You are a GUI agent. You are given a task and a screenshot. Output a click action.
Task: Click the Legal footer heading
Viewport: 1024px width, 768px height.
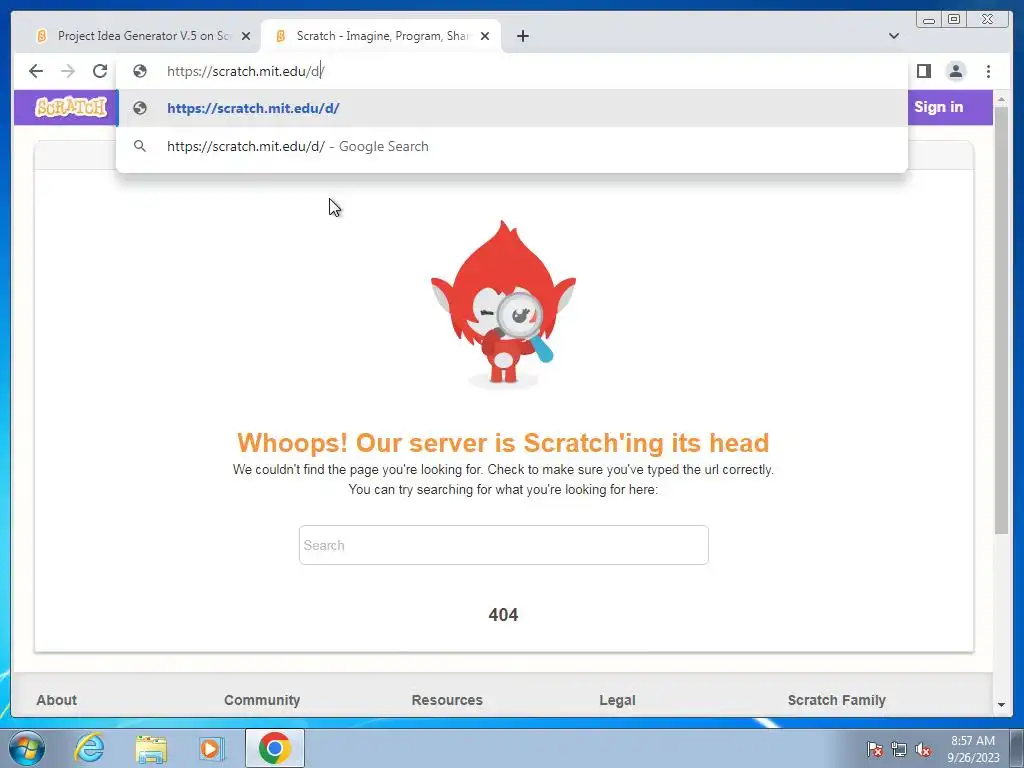pyautogui.click(x=617, y=700)
